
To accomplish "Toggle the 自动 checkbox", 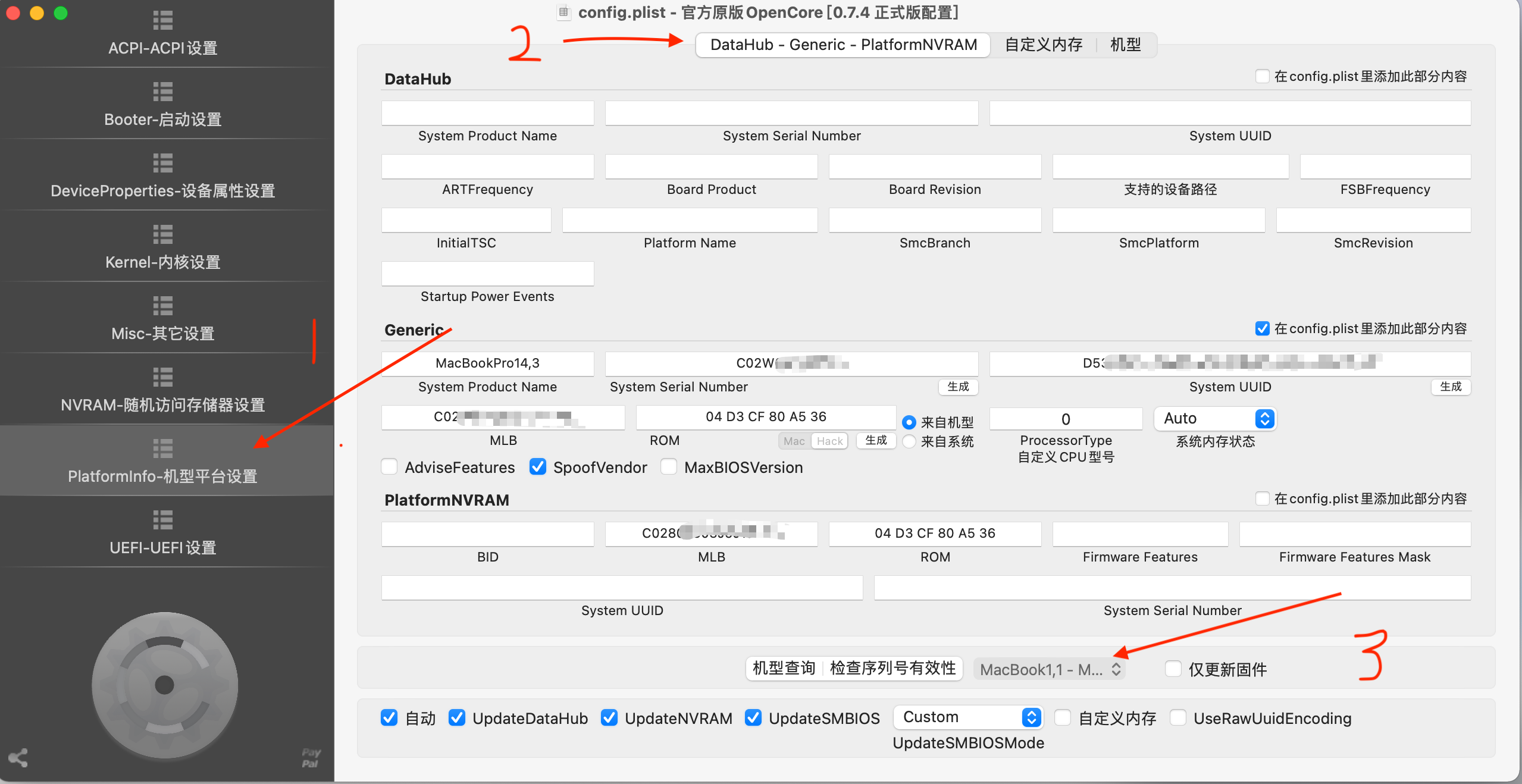I will 389,718.
